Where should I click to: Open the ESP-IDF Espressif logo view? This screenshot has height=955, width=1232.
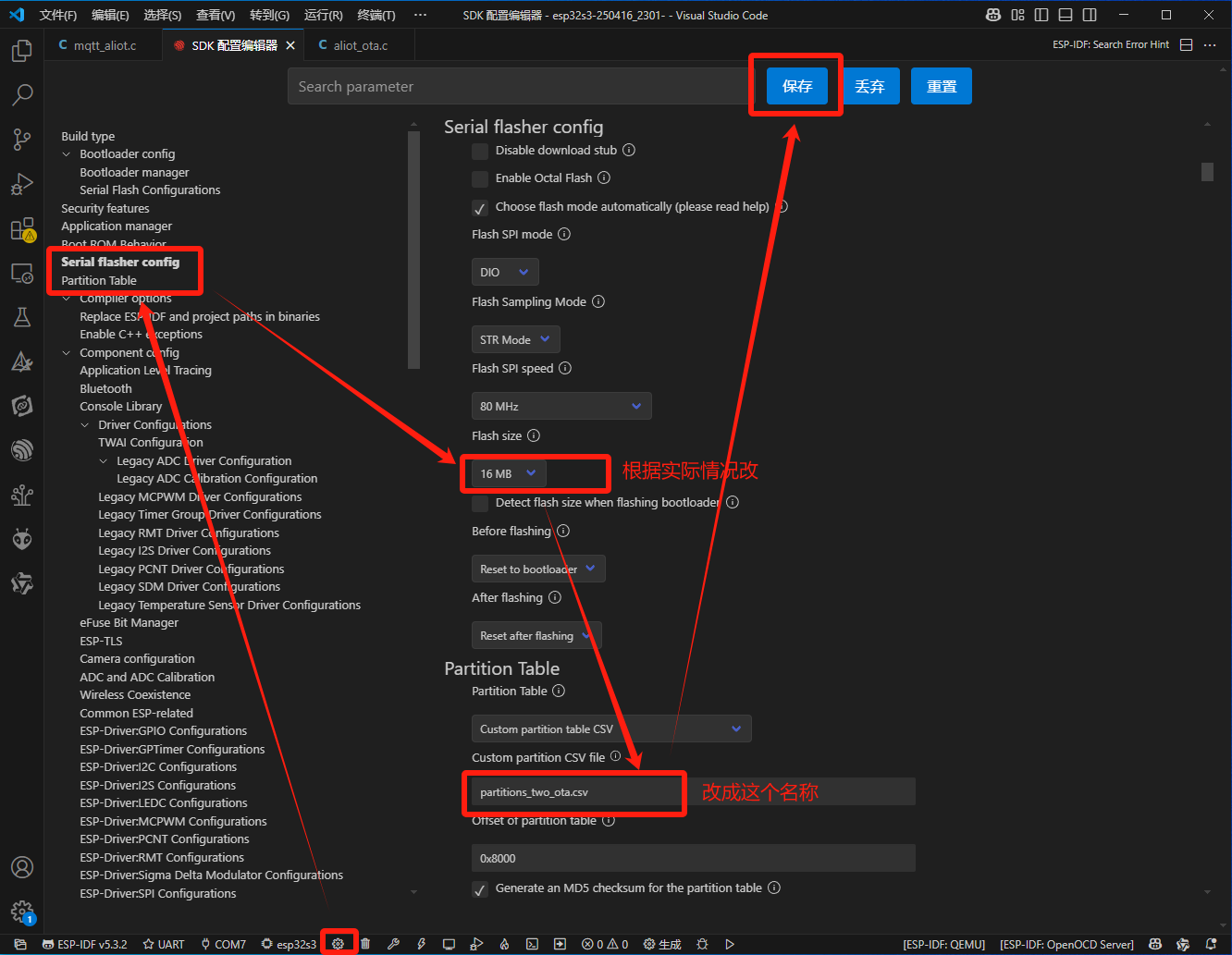[22, 450]
